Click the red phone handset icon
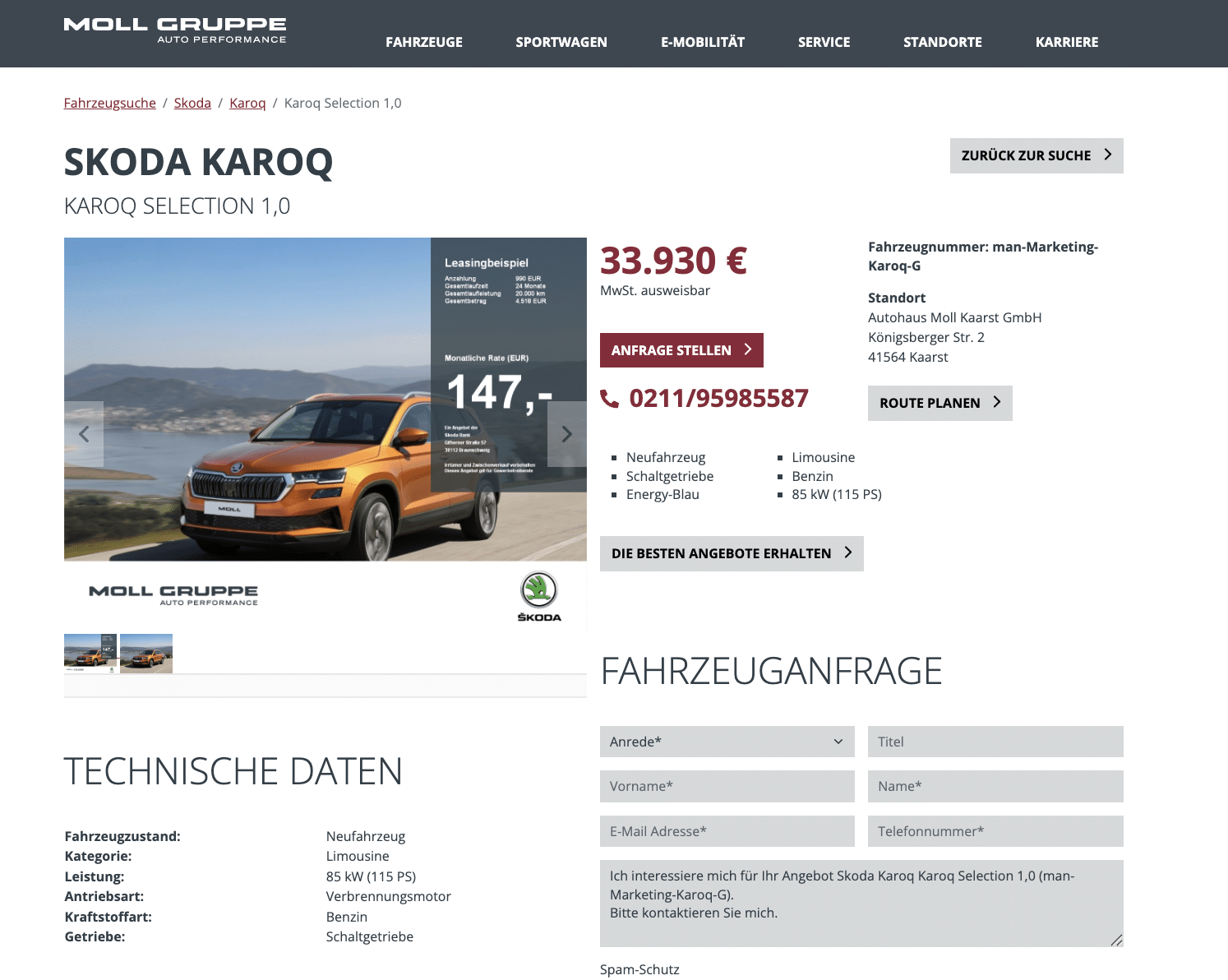The height and width of the screenshot is (980, 1228). pyautogui.click(x=610, y=399)
